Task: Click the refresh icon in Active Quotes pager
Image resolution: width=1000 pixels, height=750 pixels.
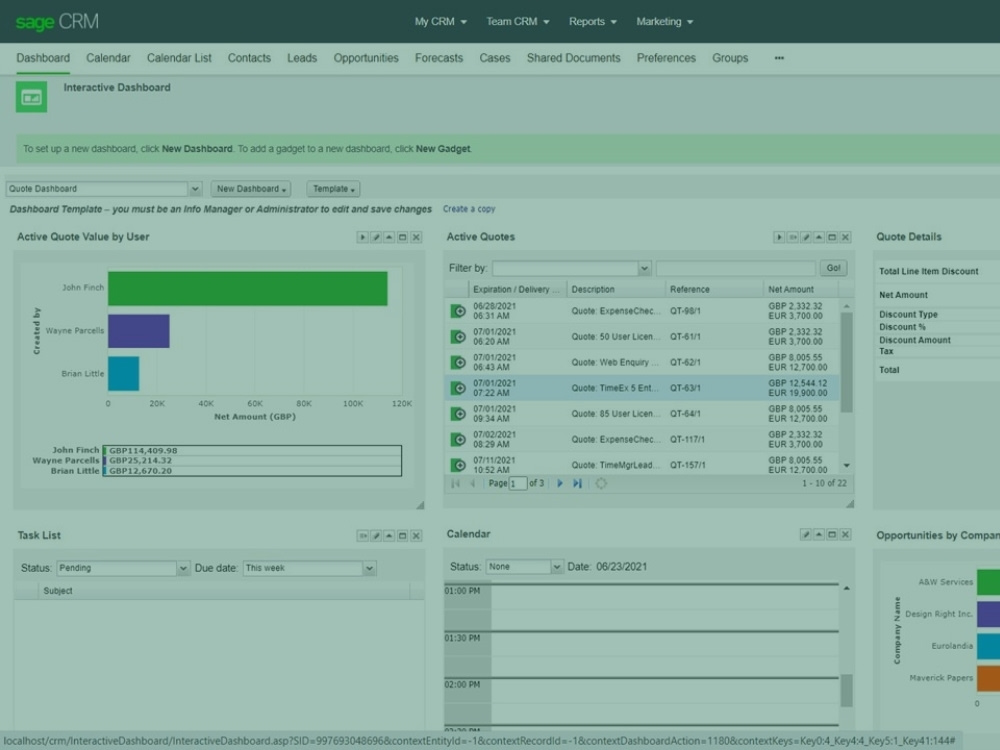Action: 602,483
